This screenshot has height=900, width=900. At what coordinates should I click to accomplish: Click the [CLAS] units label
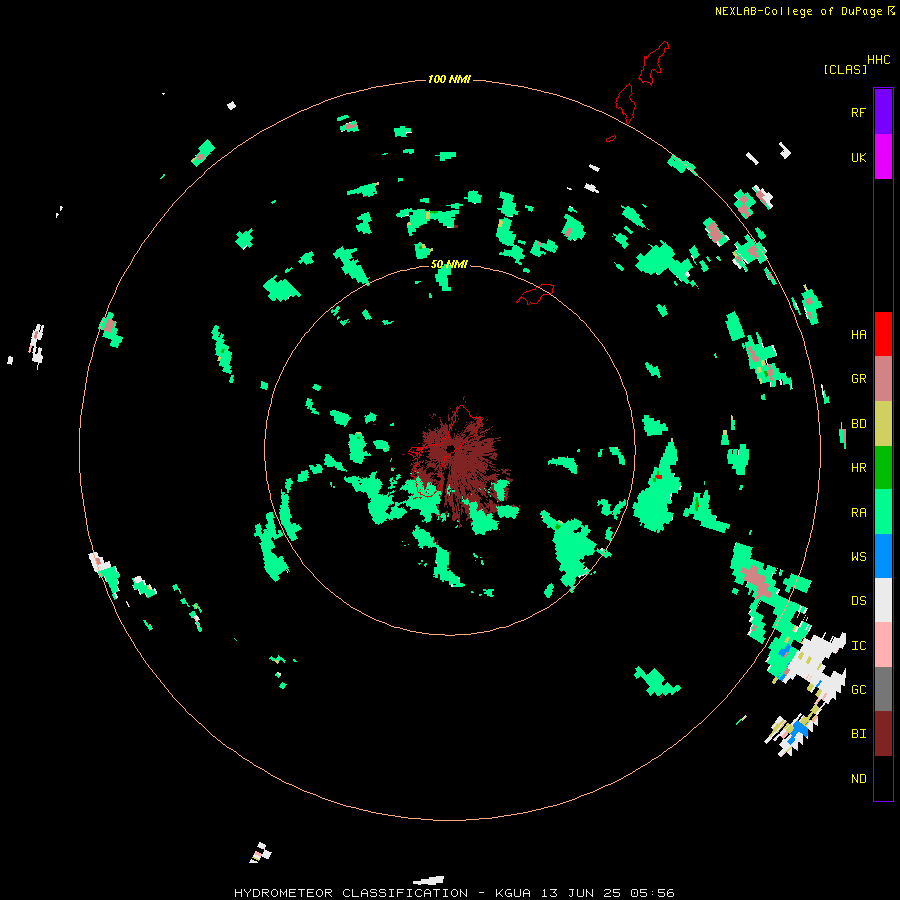point(845,69)
